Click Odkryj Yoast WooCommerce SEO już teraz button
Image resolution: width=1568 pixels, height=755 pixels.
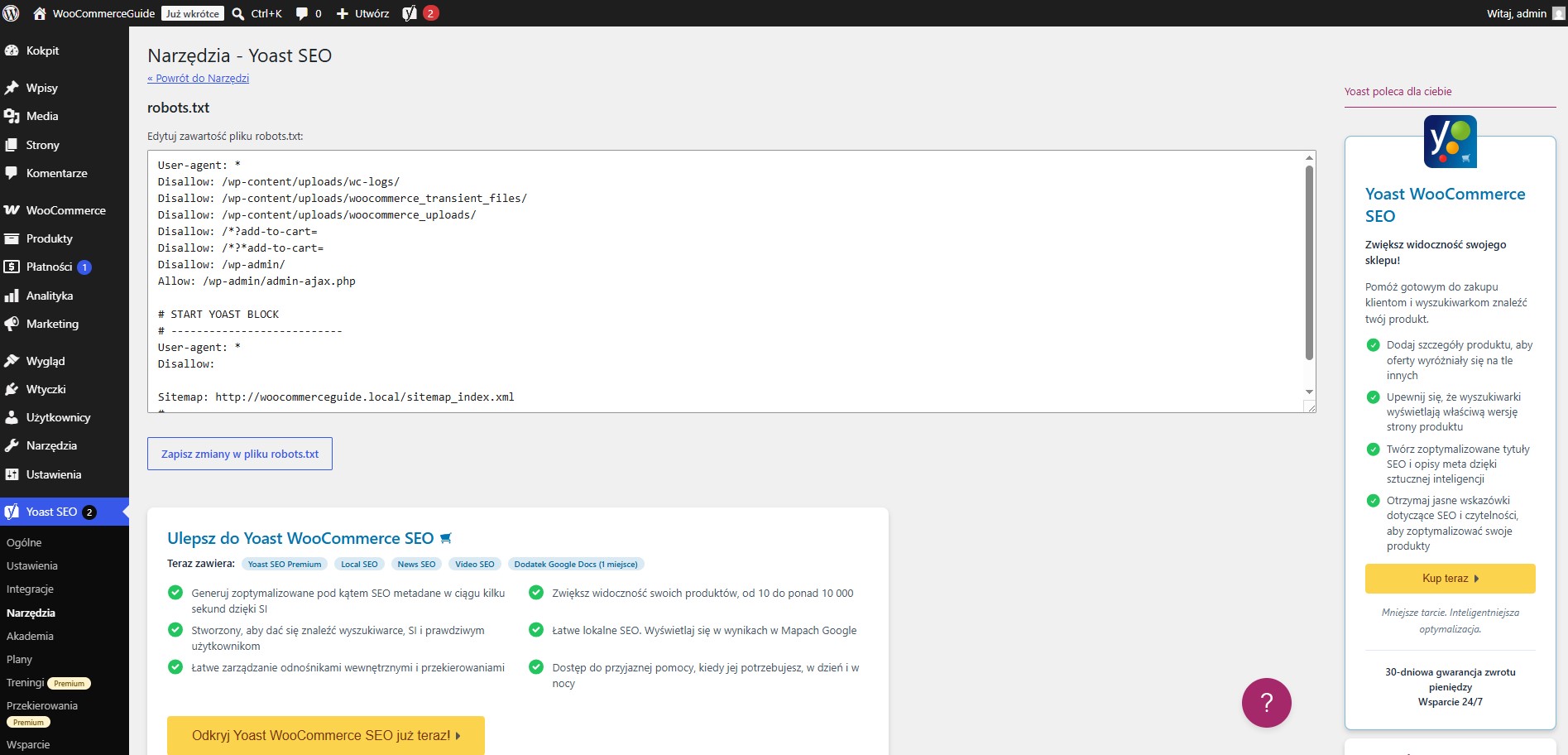point(326,735)
